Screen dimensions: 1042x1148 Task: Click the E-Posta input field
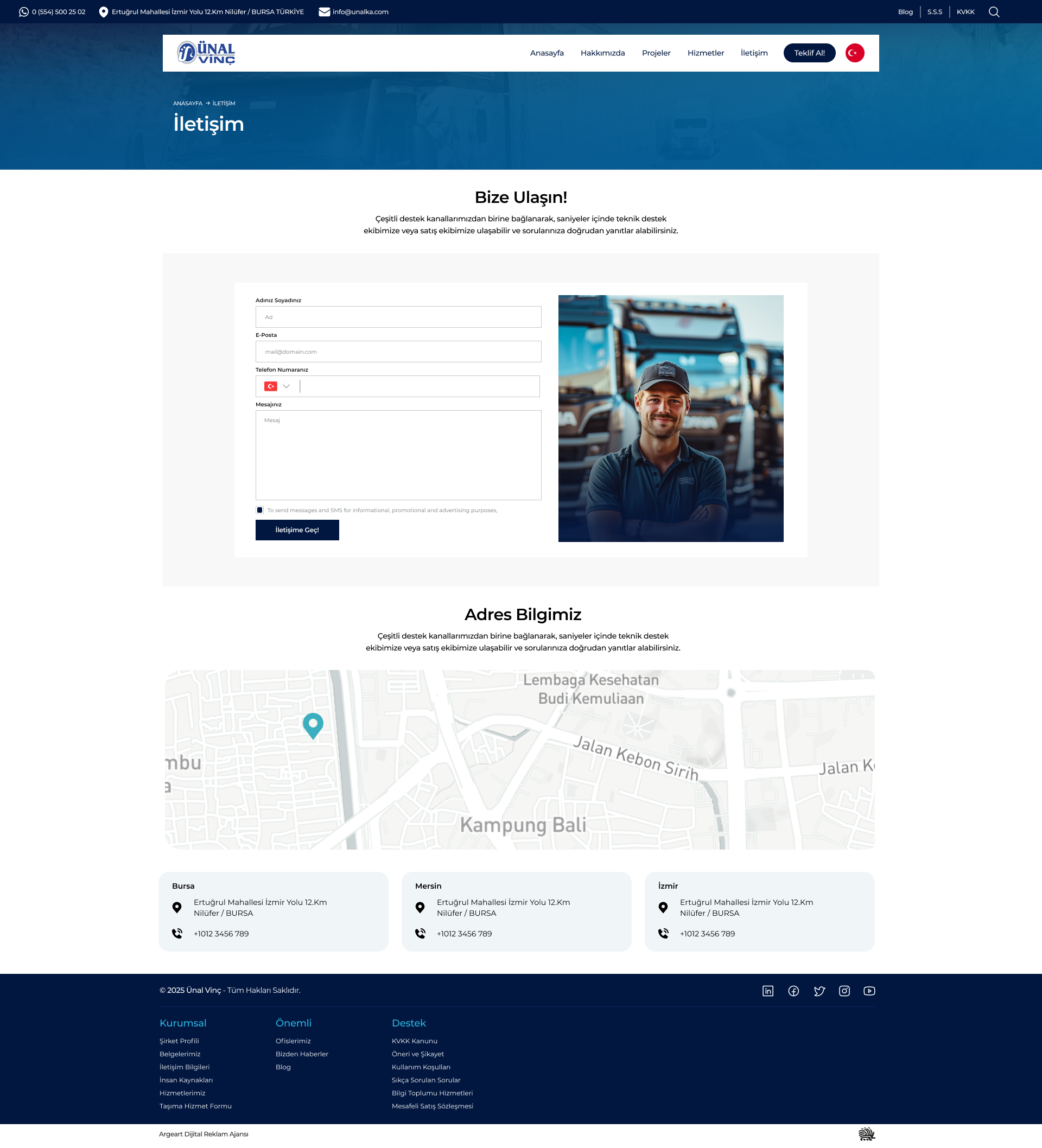pyautogui.click(x=398, y=352)
